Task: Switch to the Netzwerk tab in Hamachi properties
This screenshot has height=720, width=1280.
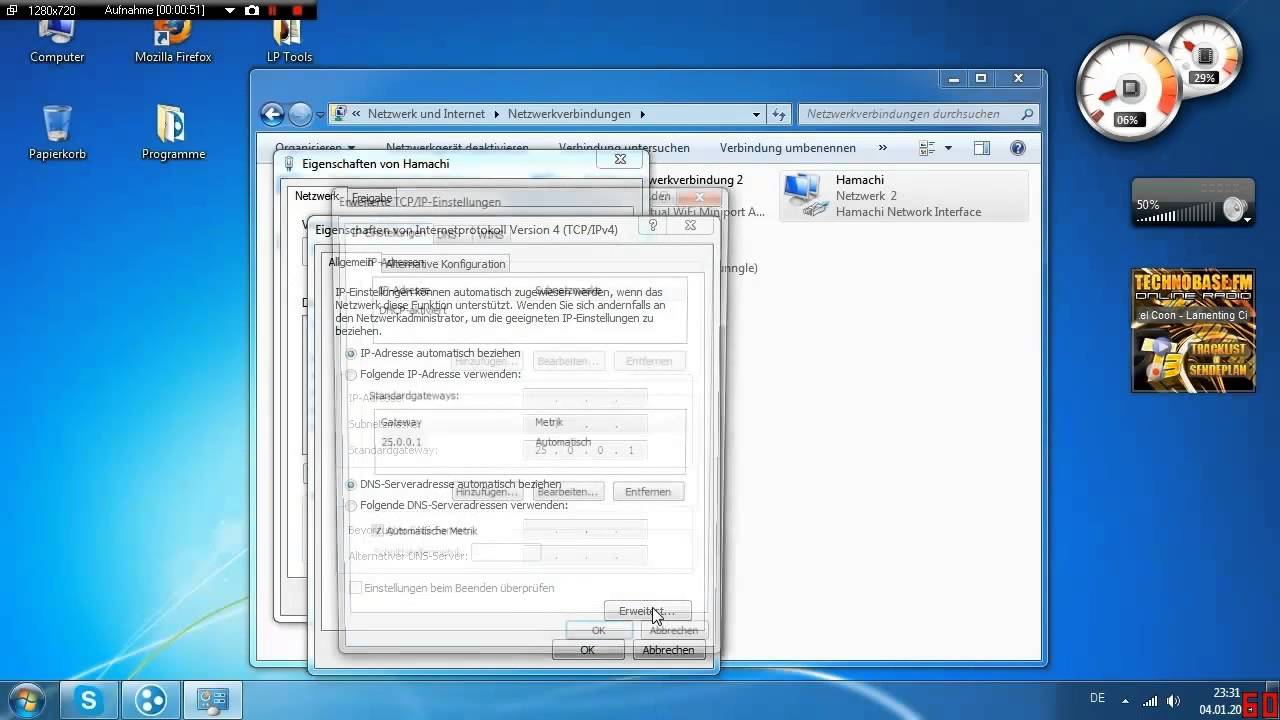Action: 316,196
